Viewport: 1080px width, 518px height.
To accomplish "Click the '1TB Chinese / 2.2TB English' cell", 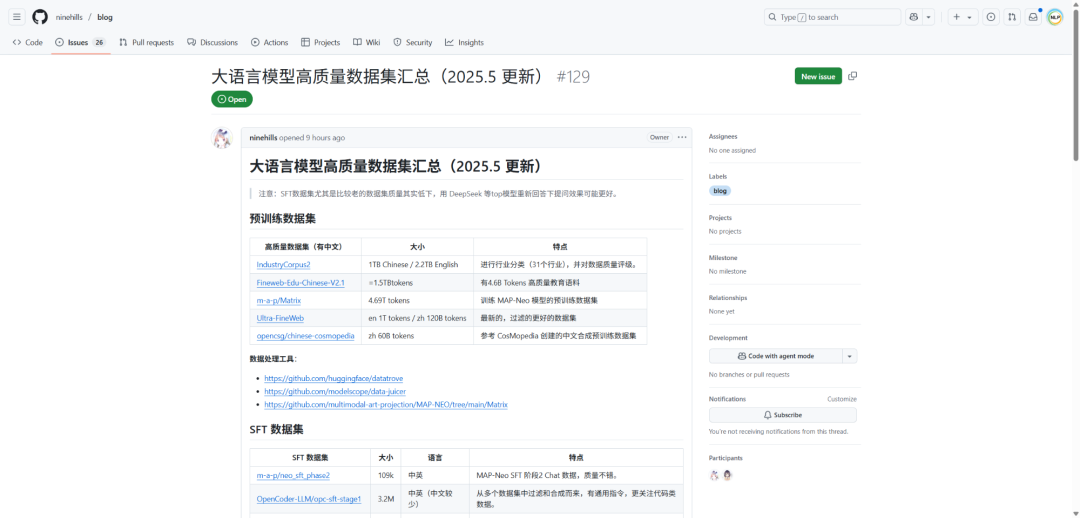I will (417, 265).
